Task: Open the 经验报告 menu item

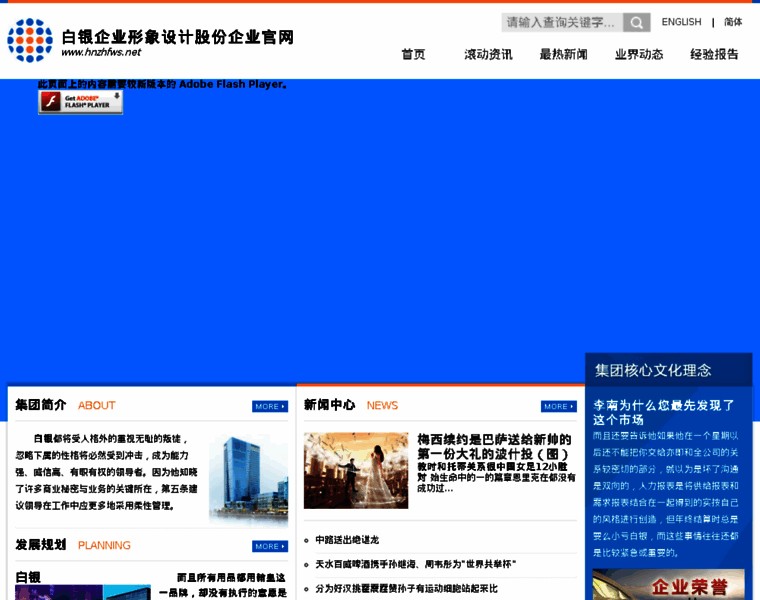Action: pos(714,54)
